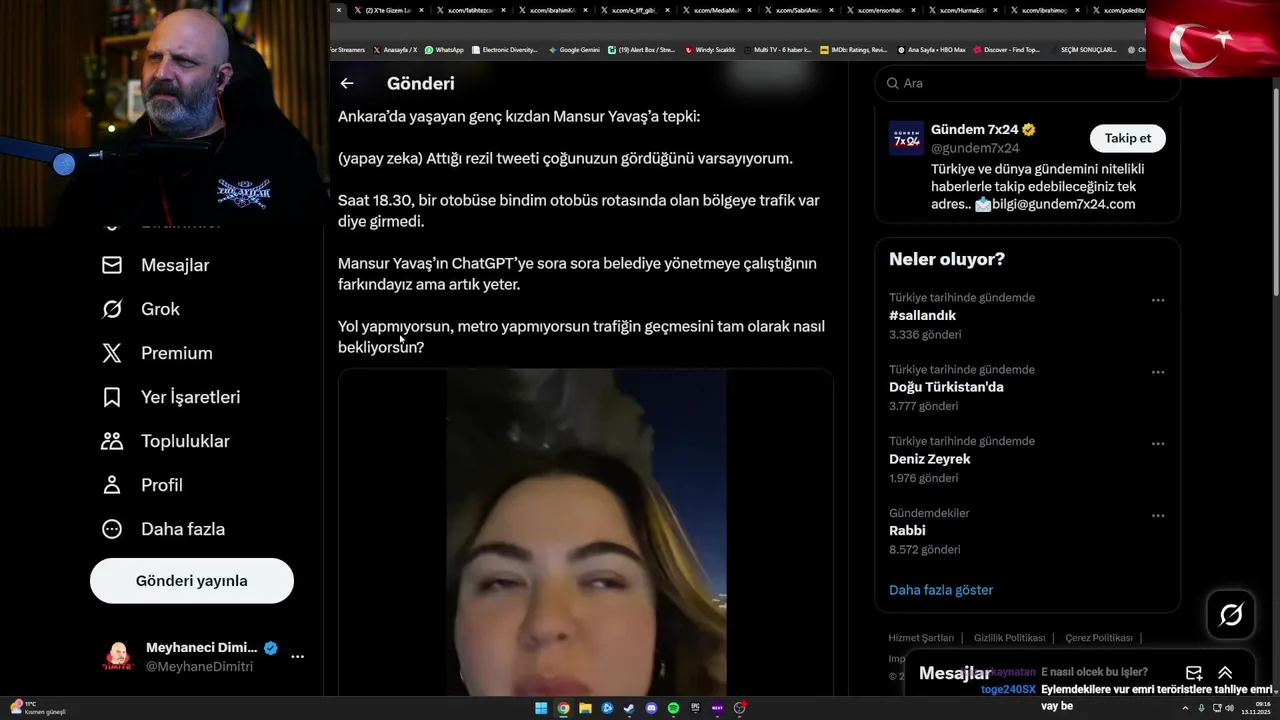Show hidden system tray icons
1280x720 pixels.
click(x=1187, y=708)
